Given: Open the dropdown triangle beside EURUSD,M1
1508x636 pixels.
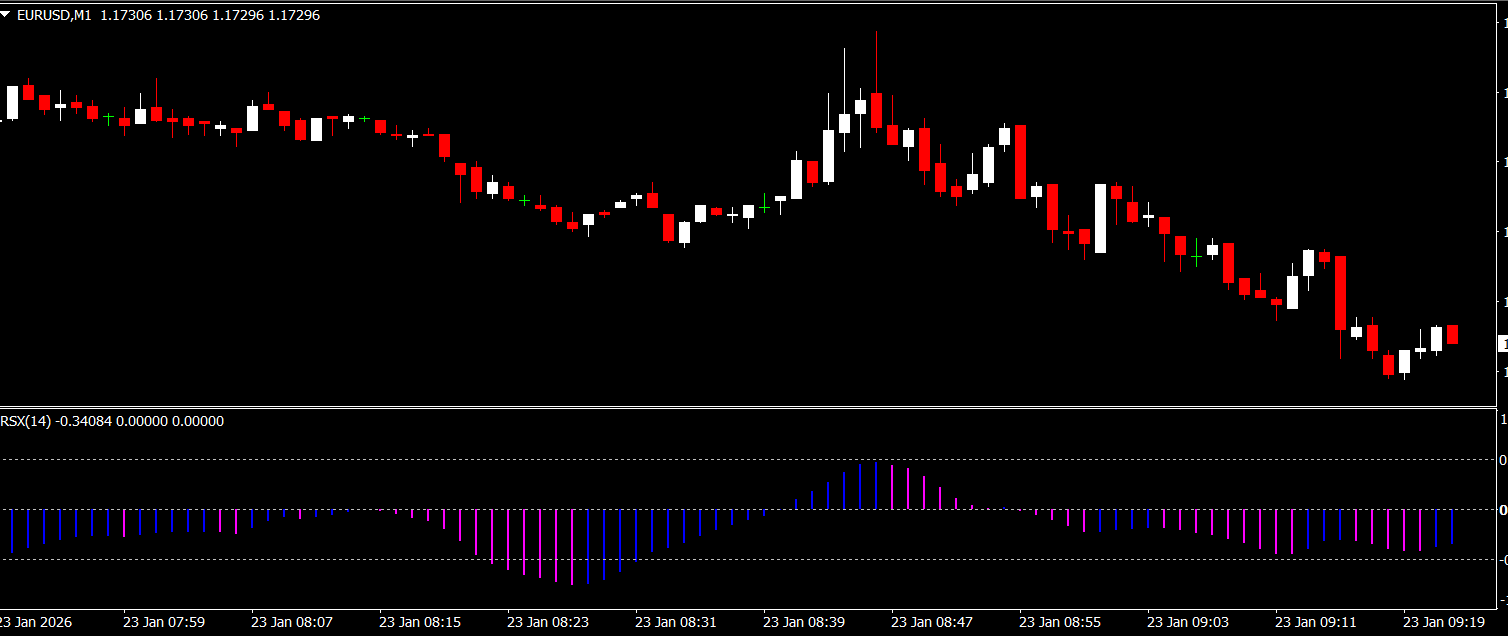Looking at the screenshot, I should (7, 16).
